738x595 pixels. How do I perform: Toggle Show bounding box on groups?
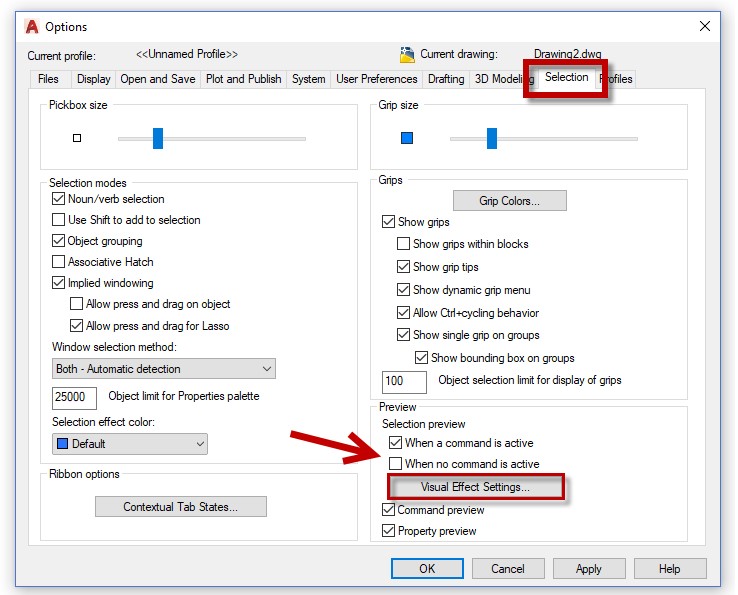click(x=421, y=358)
